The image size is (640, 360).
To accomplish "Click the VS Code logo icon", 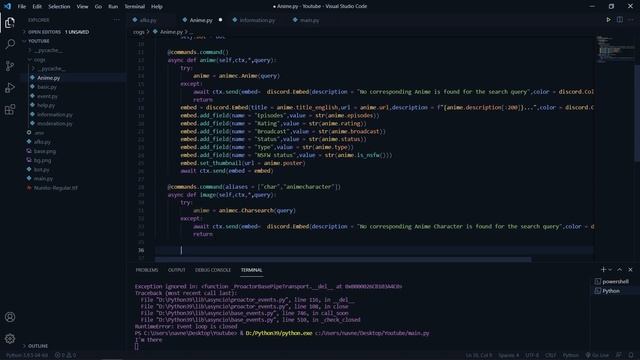I will pos(7,6).
